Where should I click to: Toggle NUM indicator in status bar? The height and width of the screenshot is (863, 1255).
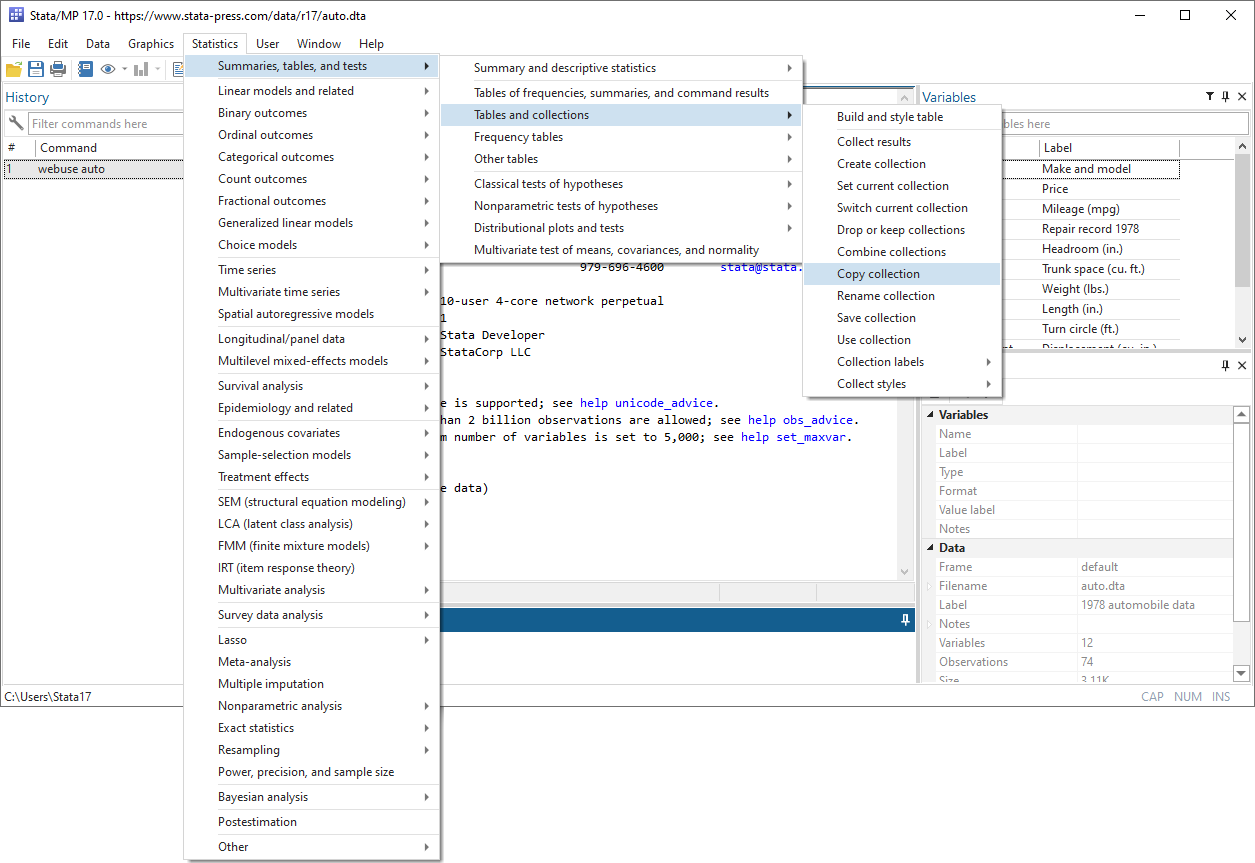coord(1188,696)
